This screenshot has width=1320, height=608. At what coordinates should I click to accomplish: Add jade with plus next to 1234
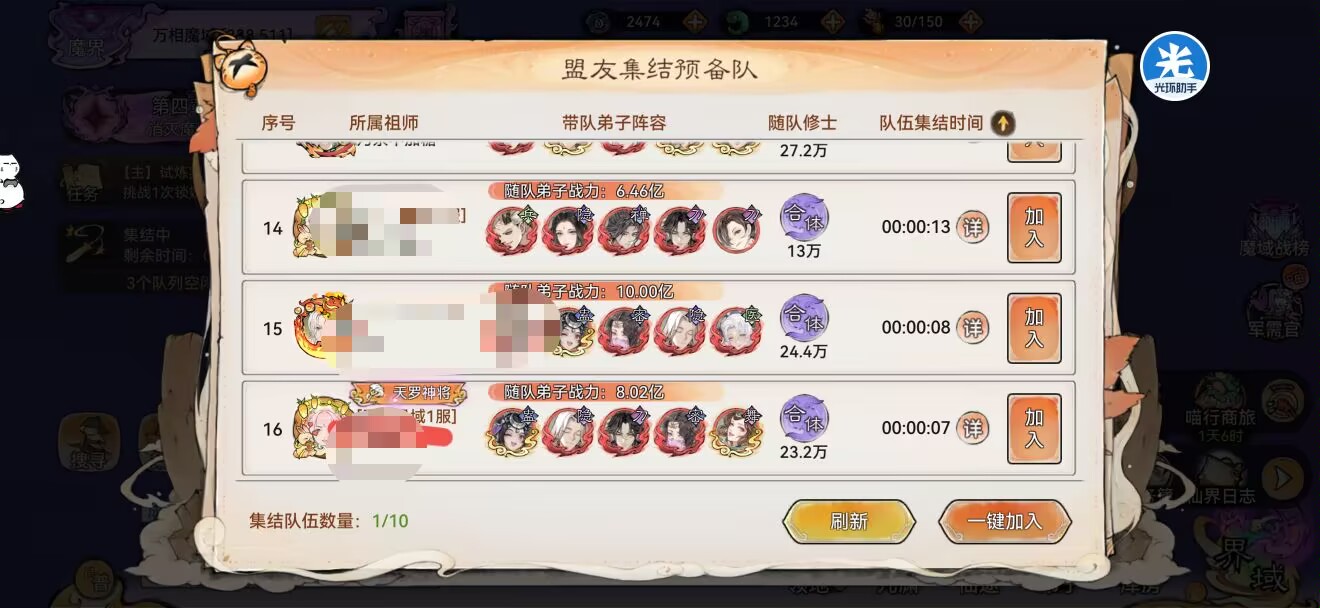click(x=833, y=21)
